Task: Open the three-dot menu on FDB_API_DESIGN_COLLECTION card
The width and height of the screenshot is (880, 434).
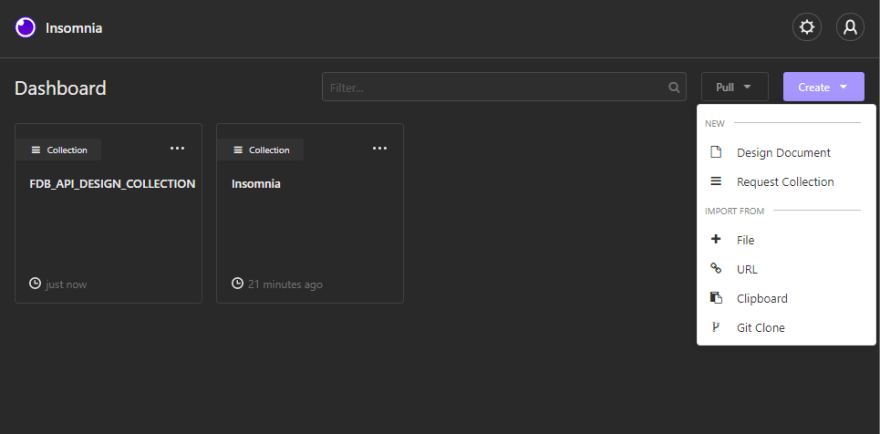Action: coord(177,148)
